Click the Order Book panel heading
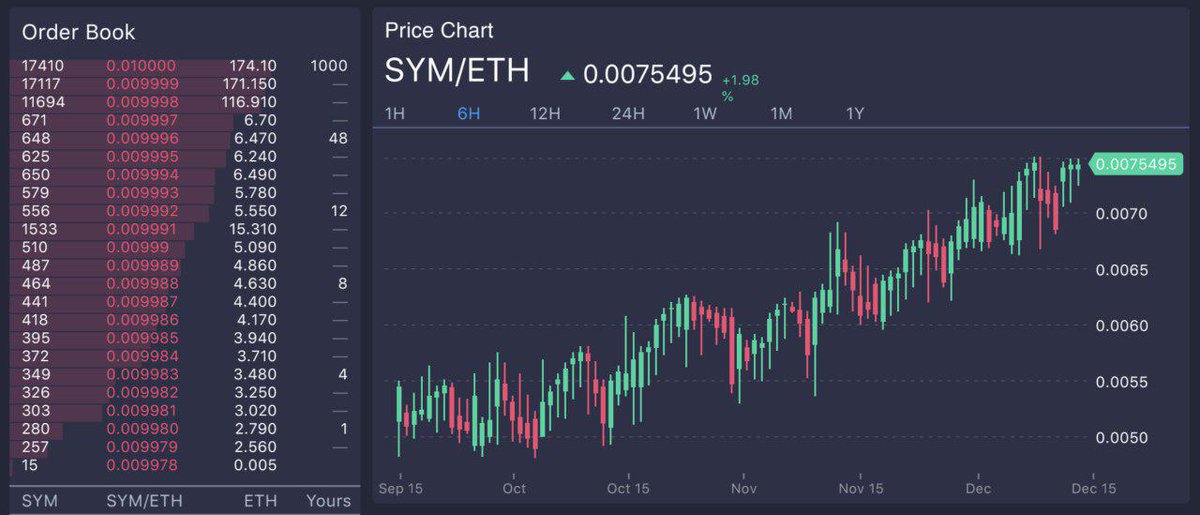This screenshot has width=1200, height=515. pos(78,33)
